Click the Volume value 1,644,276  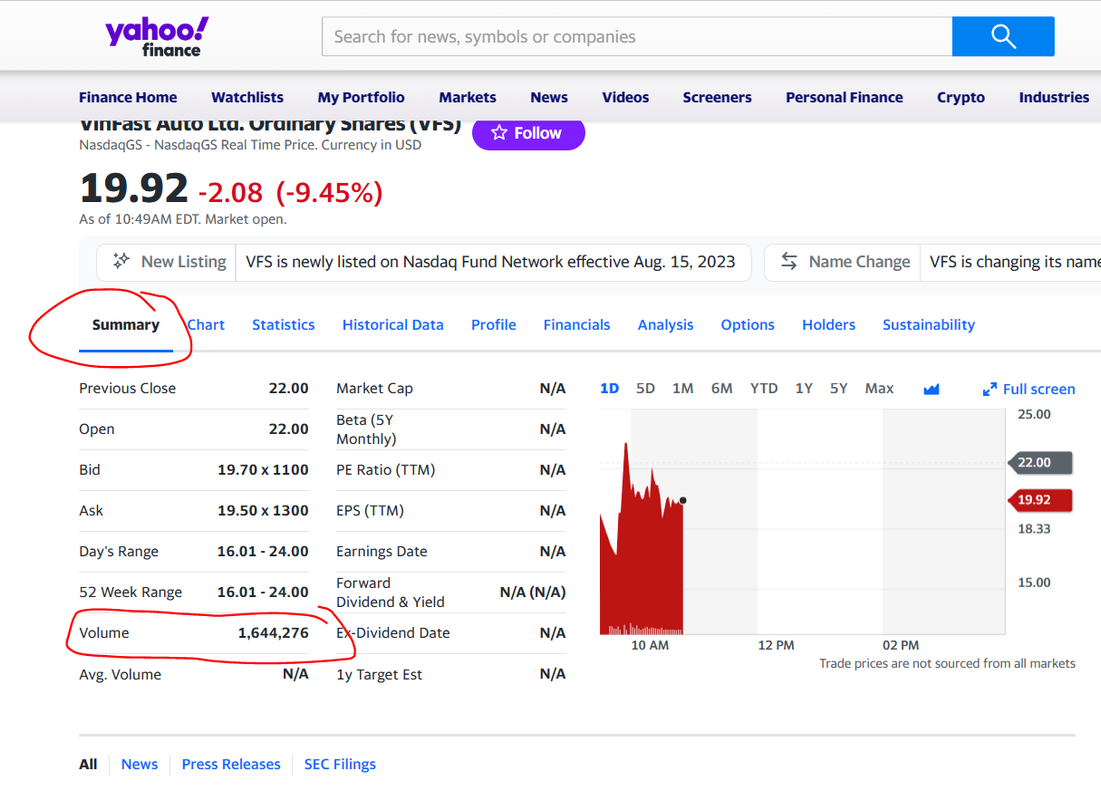click(273, 633)
